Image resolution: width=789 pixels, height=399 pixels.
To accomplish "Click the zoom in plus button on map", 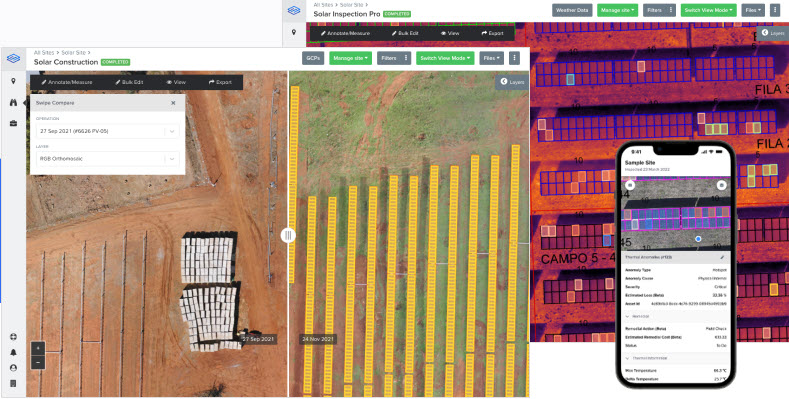I will pyautogui.click(x=38, y=348).
